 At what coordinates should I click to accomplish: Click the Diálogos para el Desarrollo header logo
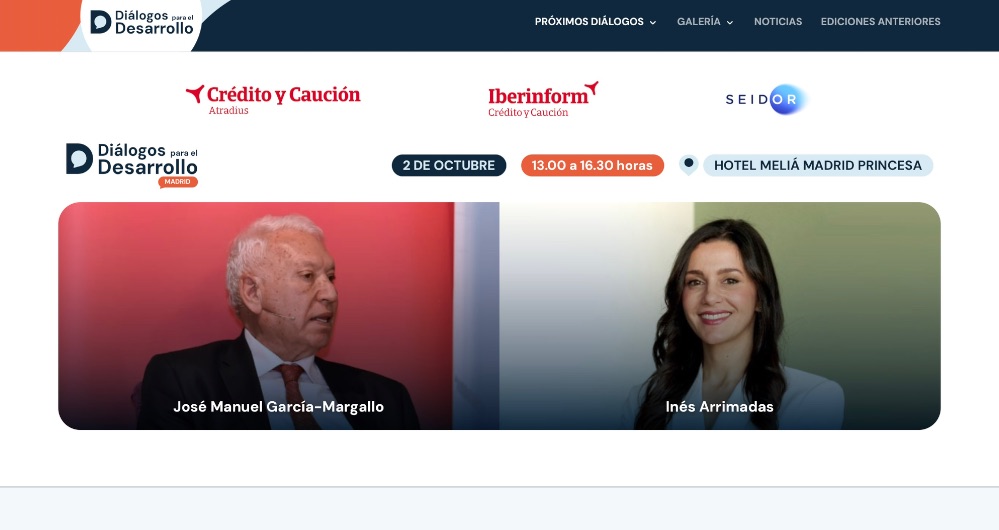coord(141,22)
